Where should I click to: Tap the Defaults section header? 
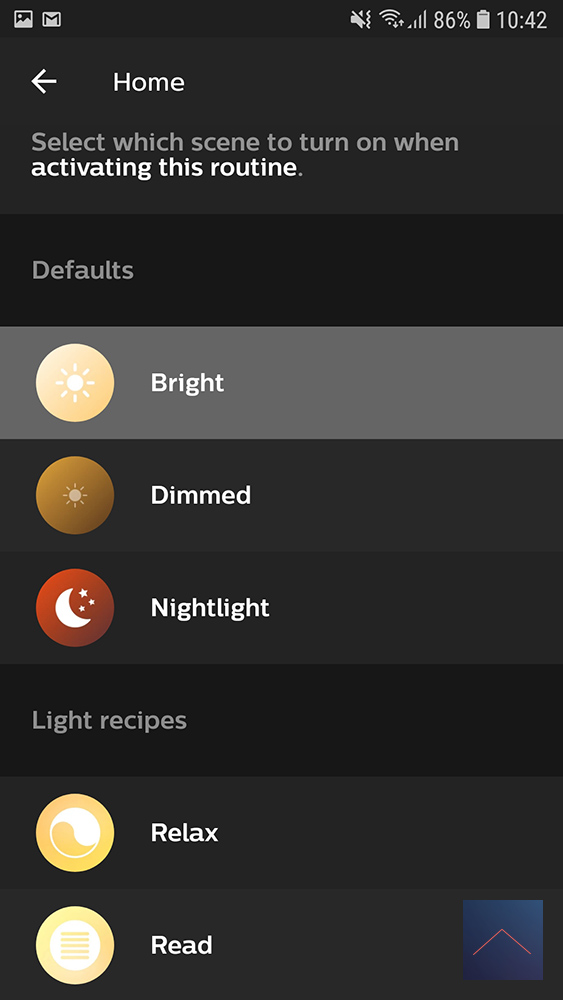pyautogui.click(x=83, y=270)
